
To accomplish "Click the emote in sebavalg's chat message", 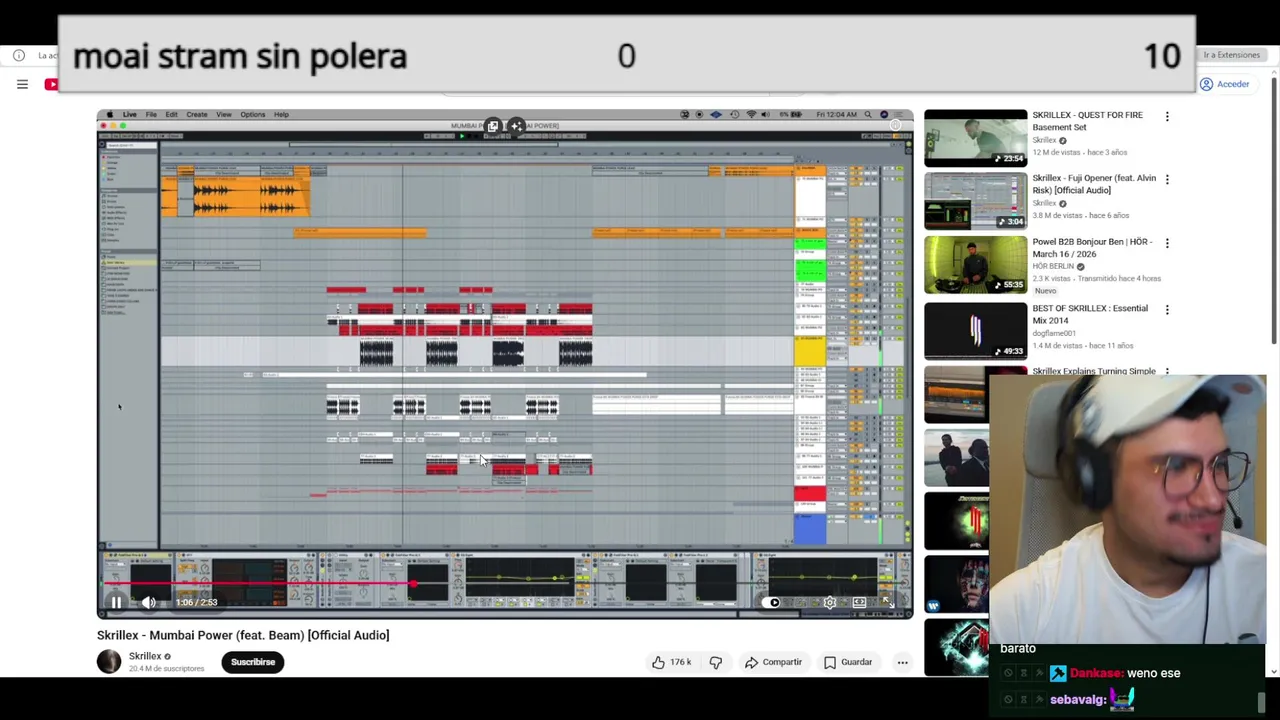I will (x=1122, y=699).
